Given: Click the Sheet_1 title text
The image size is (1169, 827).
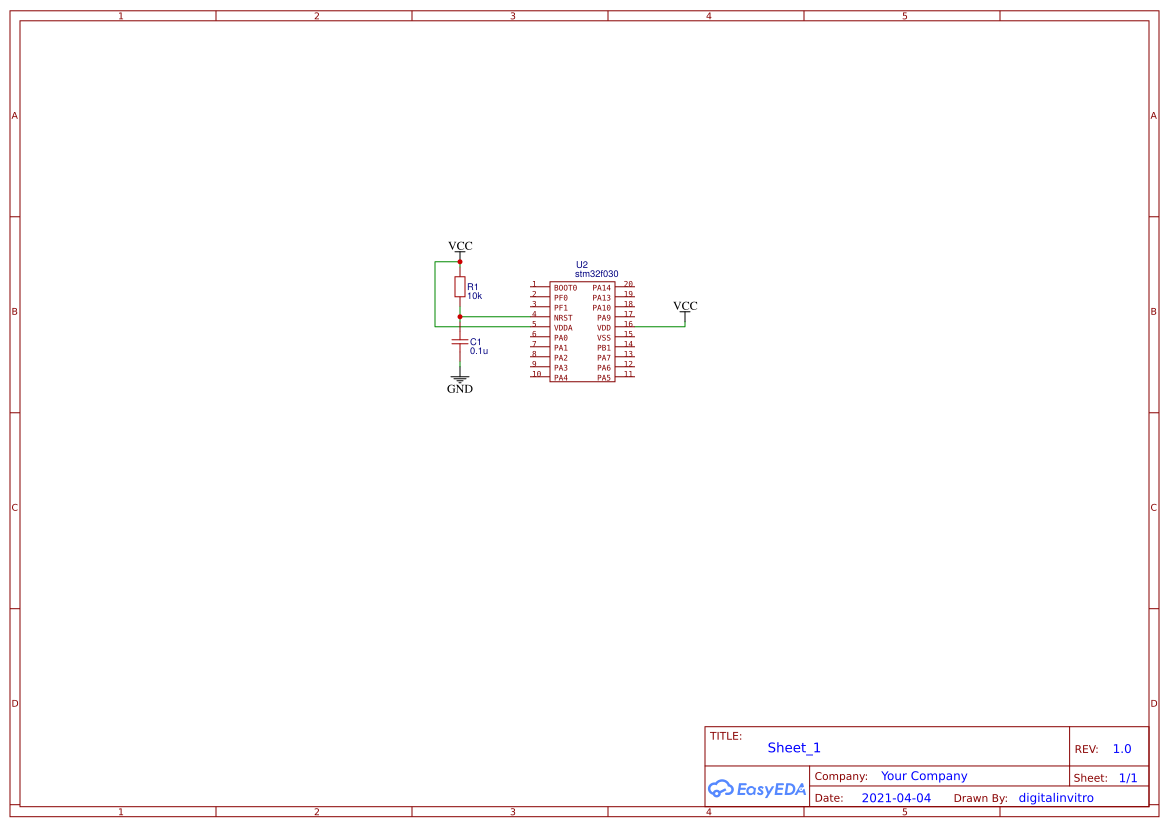Looking at the screenshot, I should pyautogui.click(x=794, y=748).
